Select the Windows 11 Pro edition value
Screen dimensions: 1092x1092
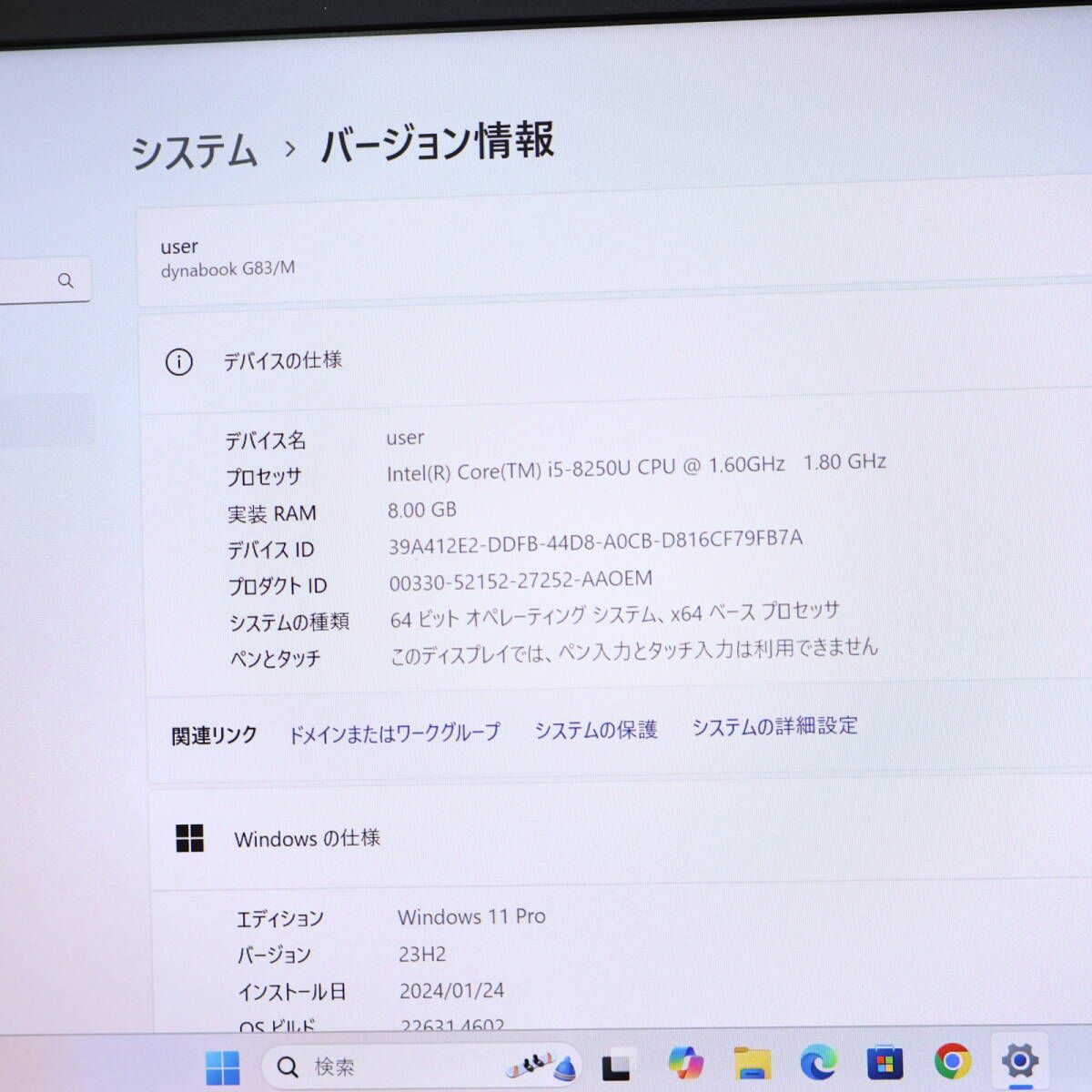(471, 916)
